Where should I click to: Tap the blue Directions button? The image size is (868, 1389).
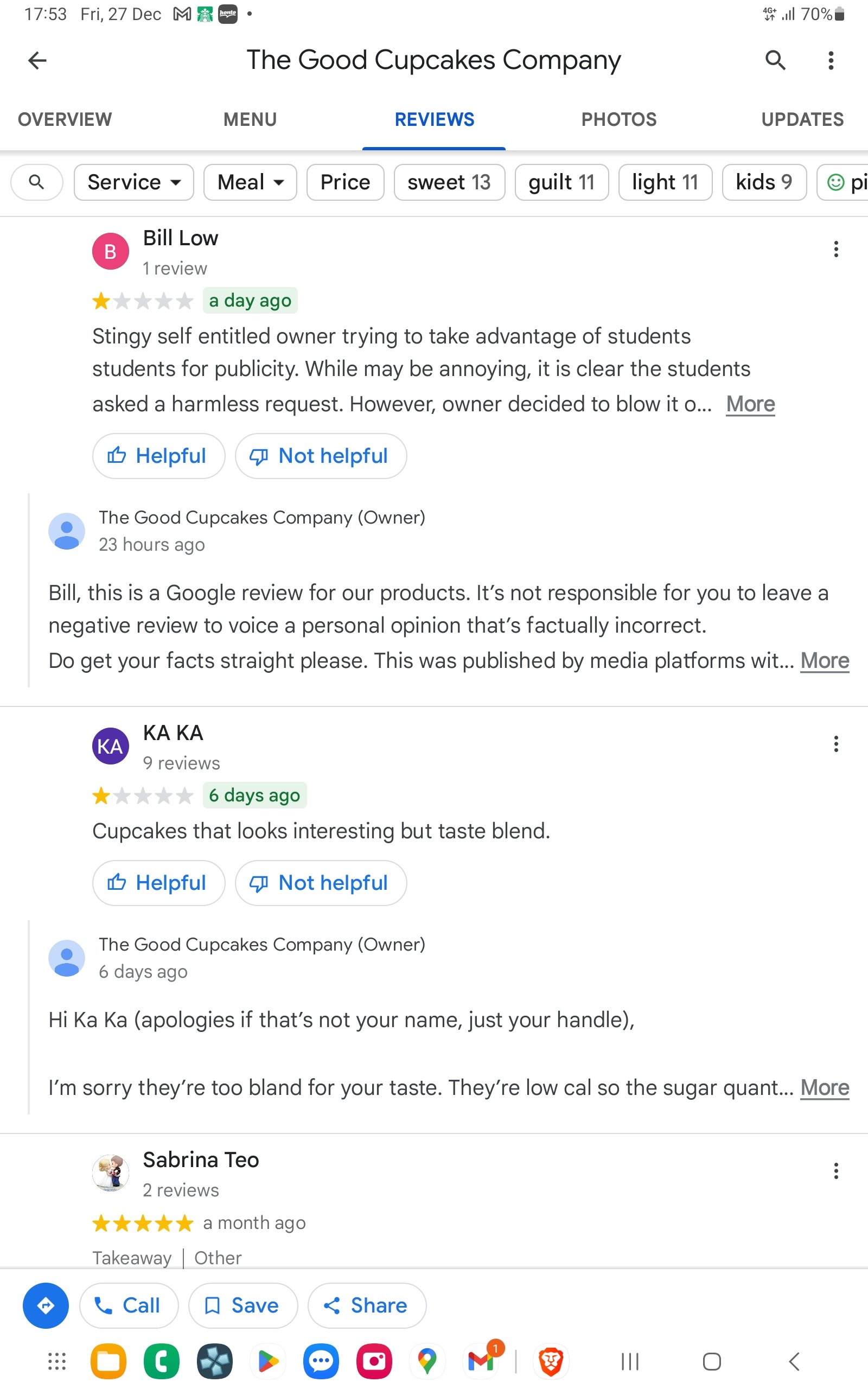pyautogui.click(x=46, y=1305)
